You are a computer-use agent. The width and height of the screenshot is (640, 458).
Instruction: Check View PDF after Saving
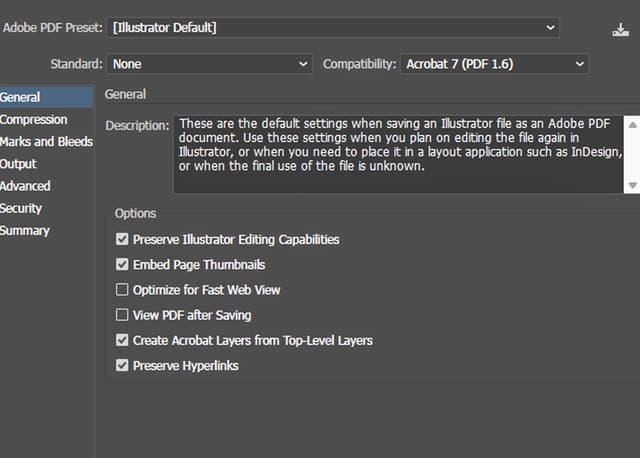[123, 315]
